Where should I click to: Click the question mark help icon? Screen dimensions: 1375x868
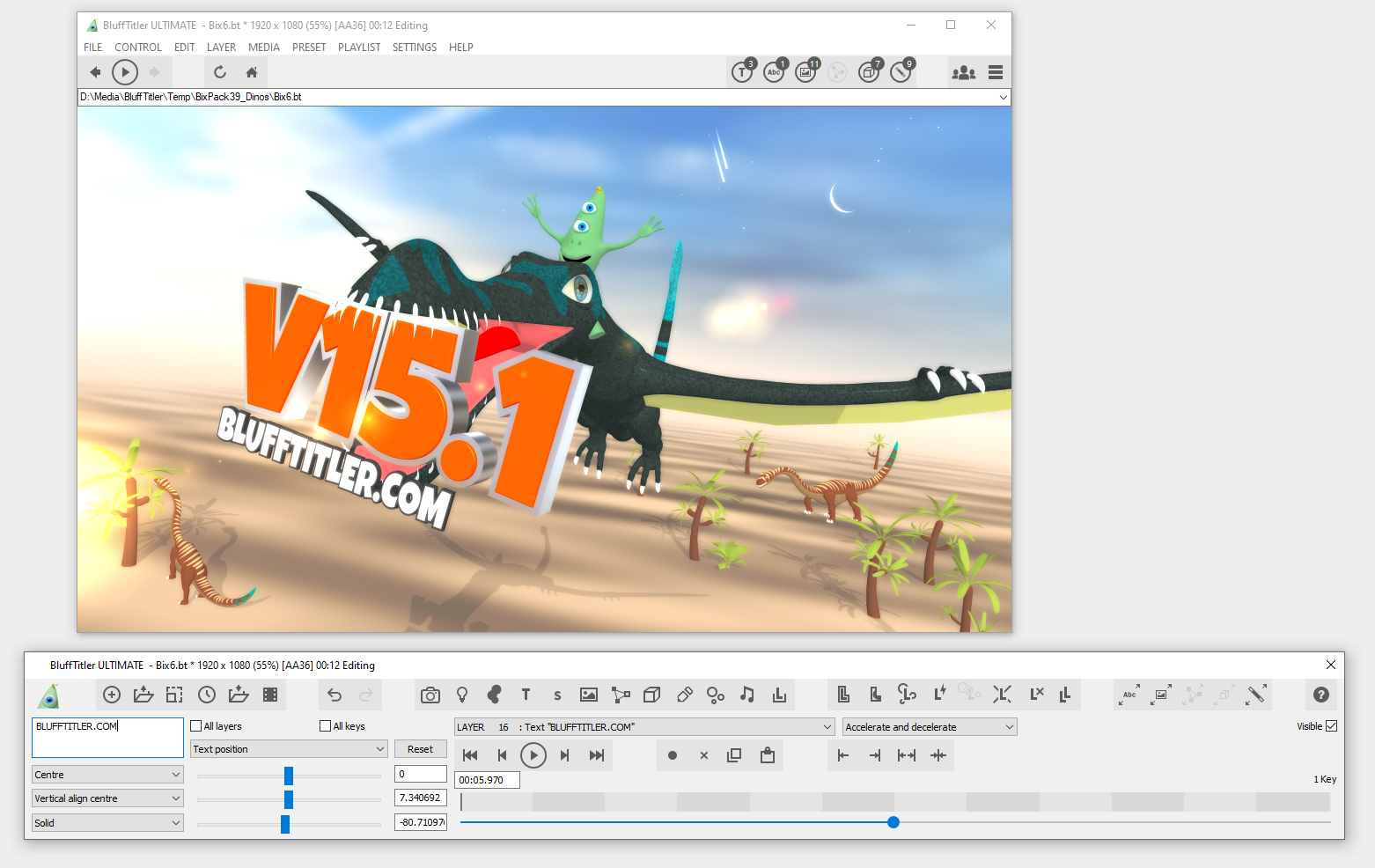(x=1320, y=695)
